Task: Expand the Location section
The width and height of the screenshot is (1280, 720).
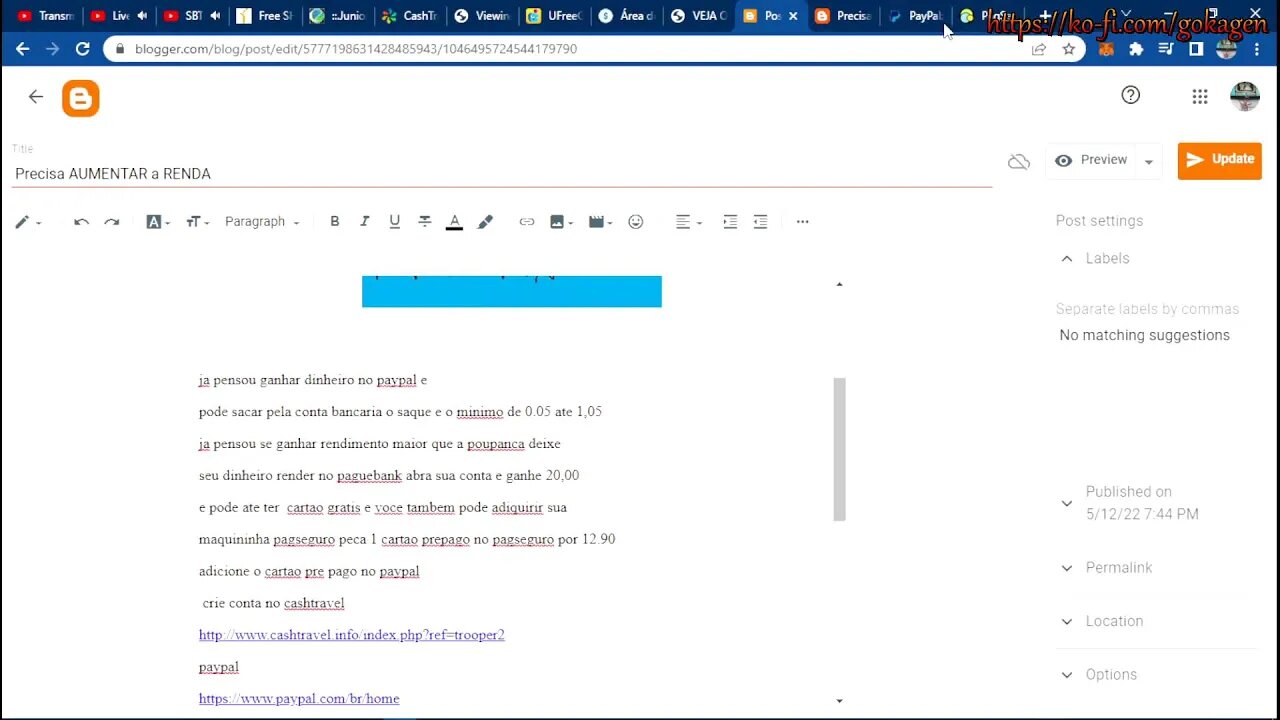Action: click(x=1066, y=621)
